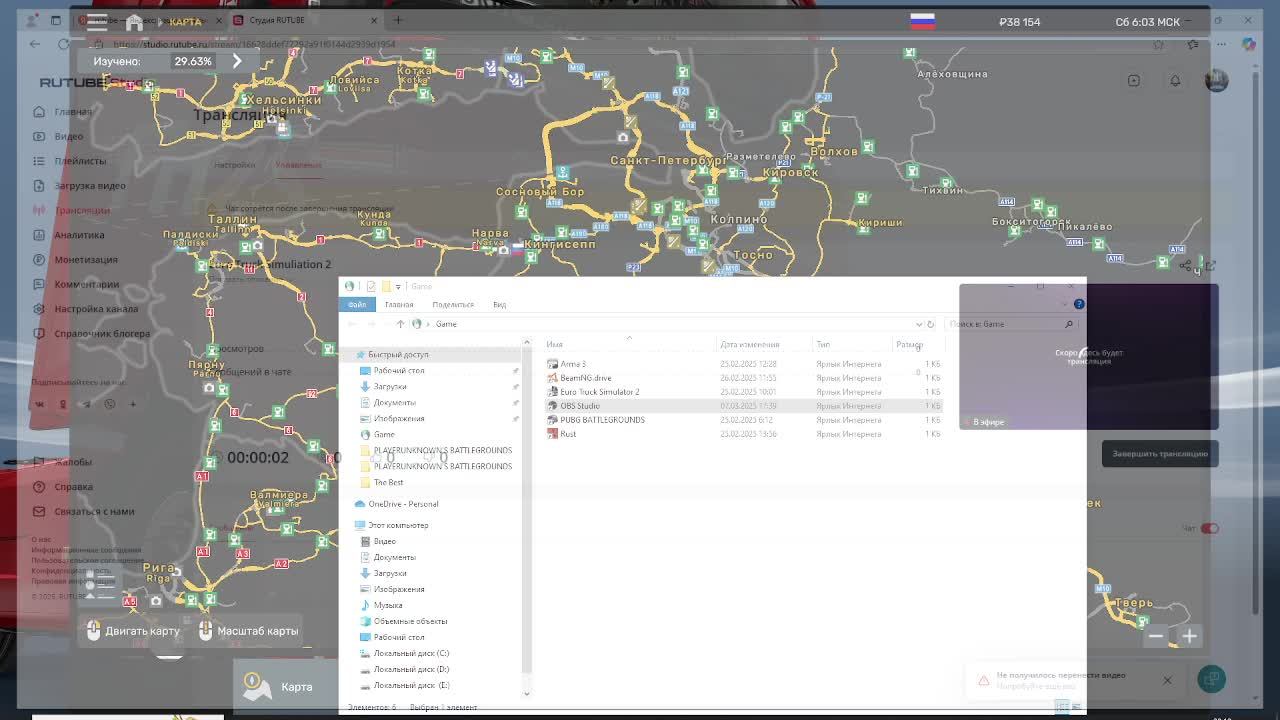Open Музыка under Этот компьютер
Image resolution: width=1280 pixels, height=720 pixels.
(381, 605)
